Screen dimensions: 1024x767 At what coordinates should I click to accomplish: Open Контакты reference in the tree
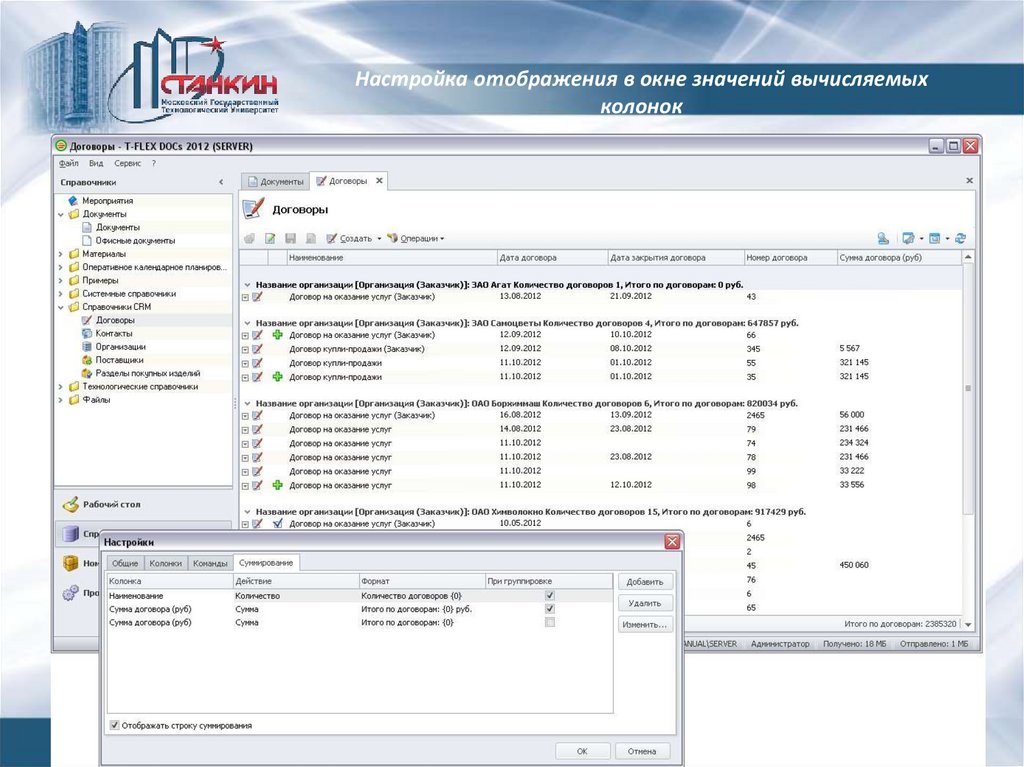(x=113, y=333)
